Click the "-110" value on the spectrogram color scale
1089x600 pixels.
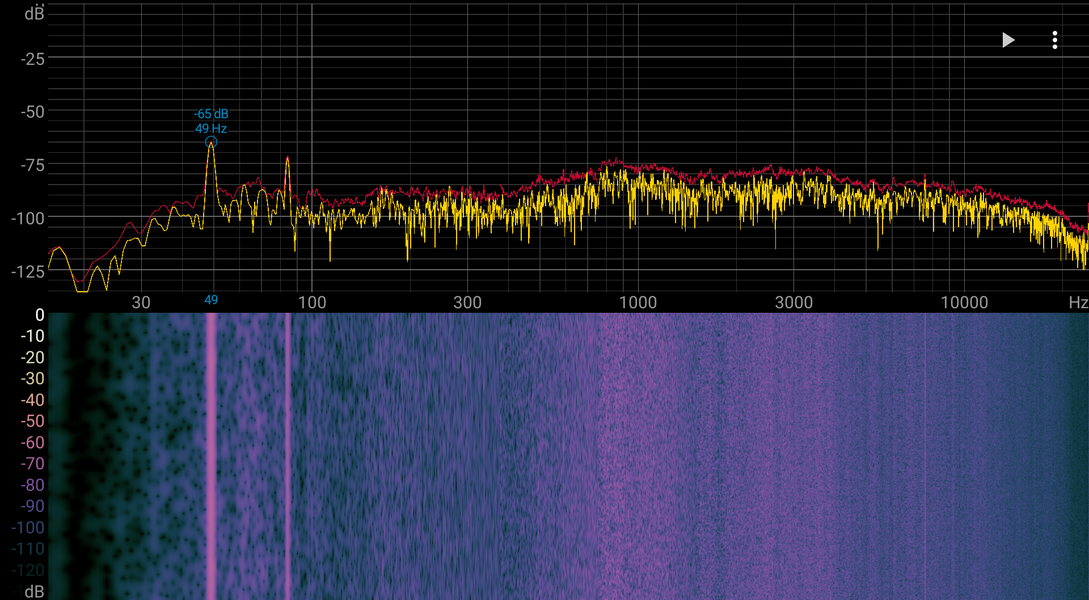[28, 549]
